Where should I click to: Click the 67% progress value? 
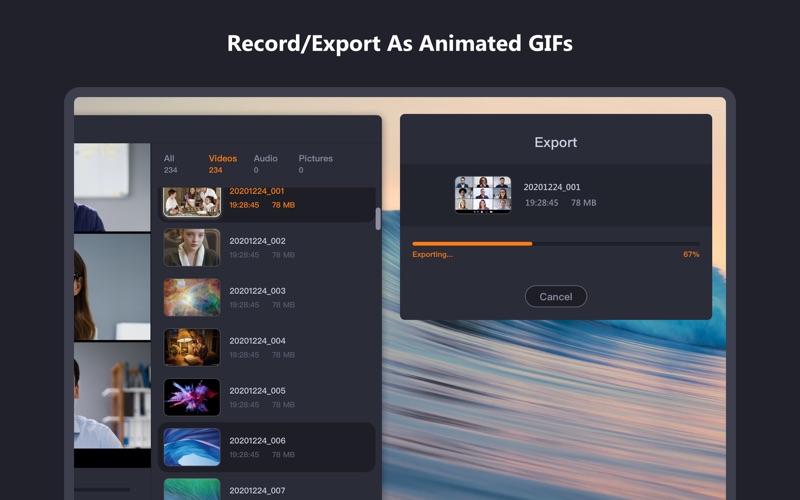pyautogui.click(x=691, y=255)
